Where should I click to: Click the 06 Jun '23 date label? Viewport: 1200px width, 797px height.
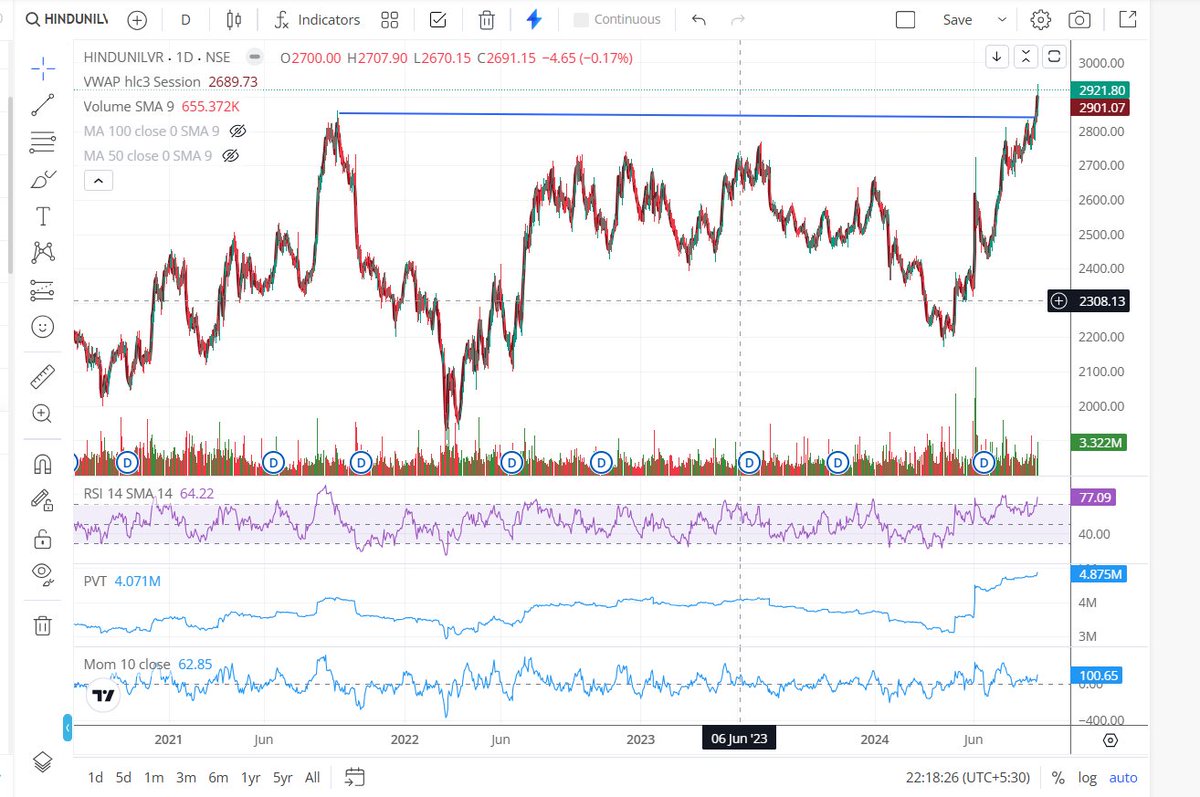pyautogui.click(x=740, y=739)
